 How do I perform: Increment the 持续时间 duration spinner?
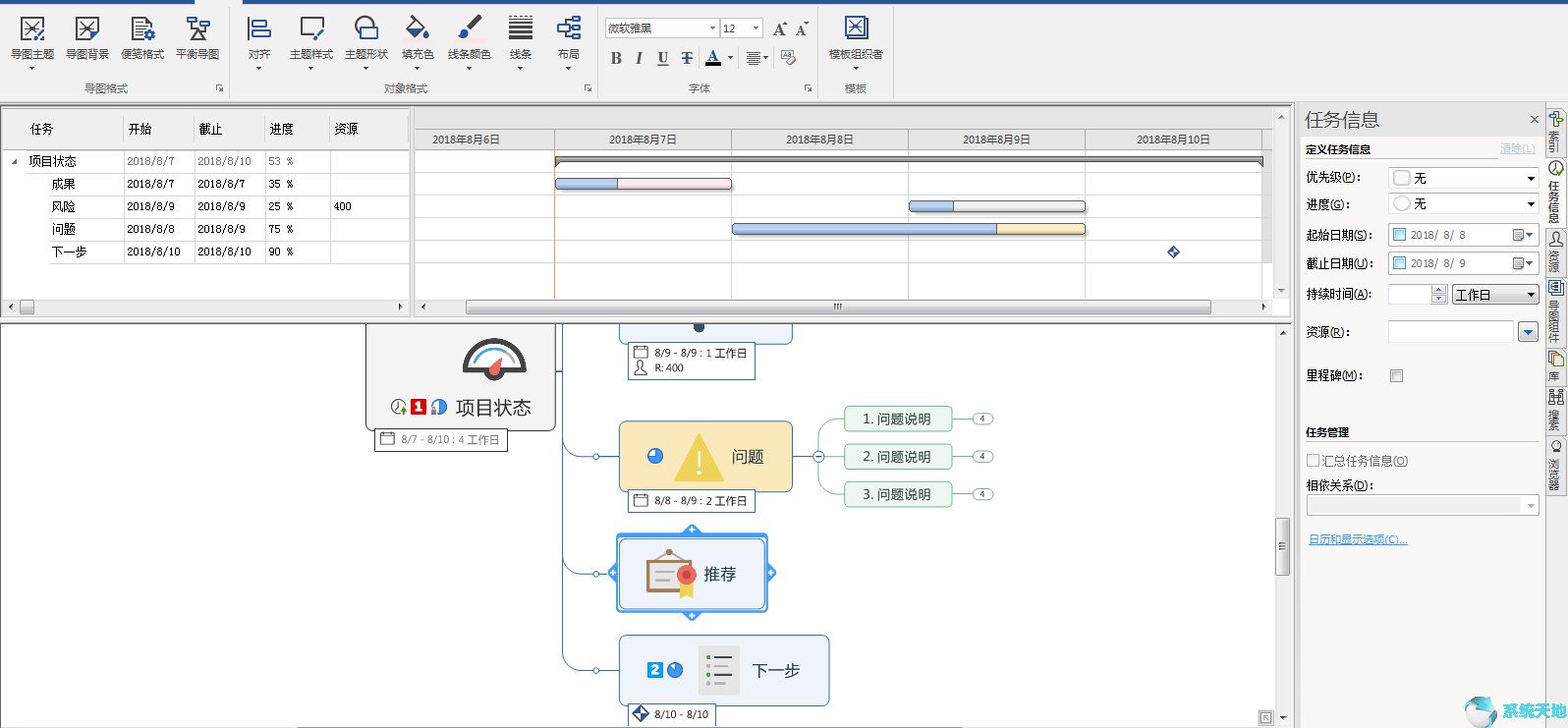1439,290
